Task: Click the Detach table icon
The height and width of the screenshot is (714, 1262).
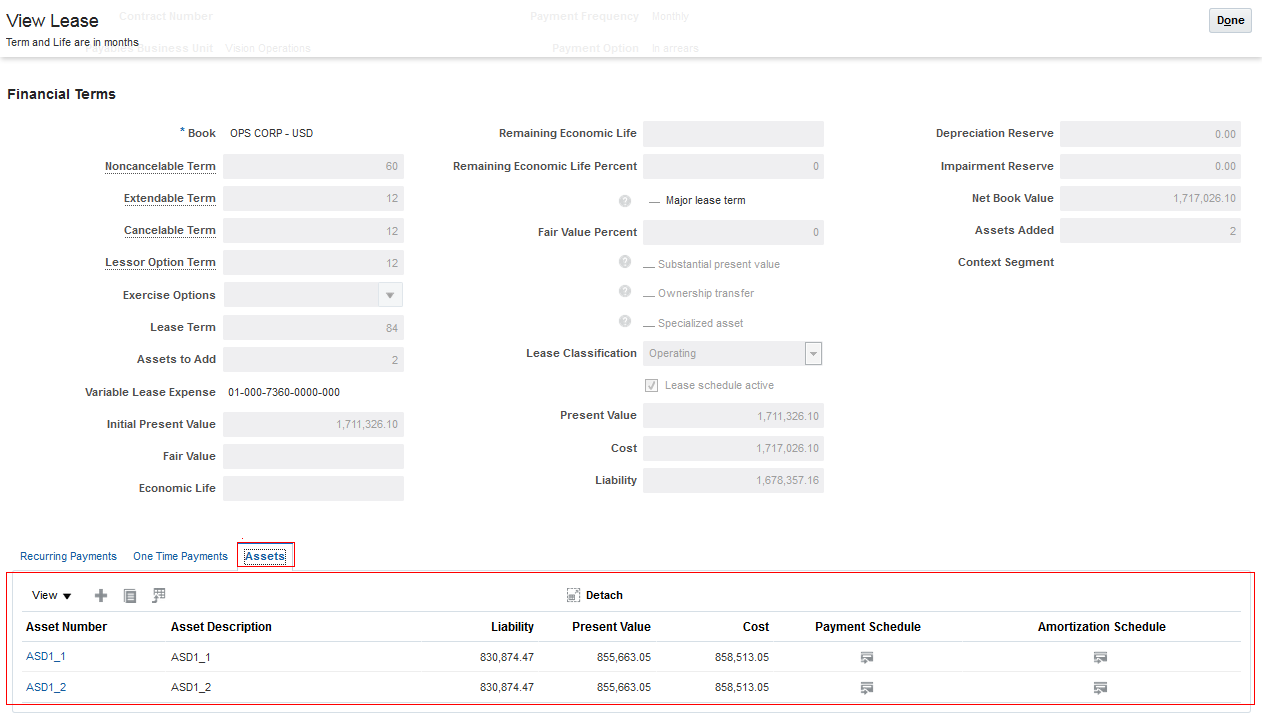Action: tap(573, 595)
